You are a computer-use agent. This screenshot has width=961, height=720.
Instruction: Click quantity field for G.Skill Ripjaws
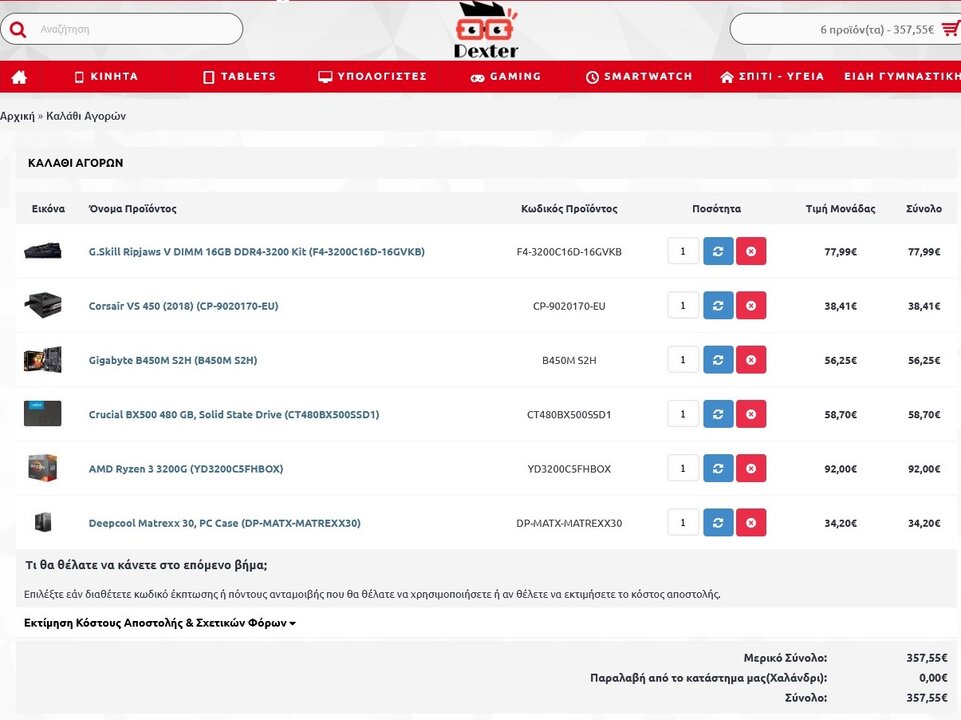pos(683,251)
